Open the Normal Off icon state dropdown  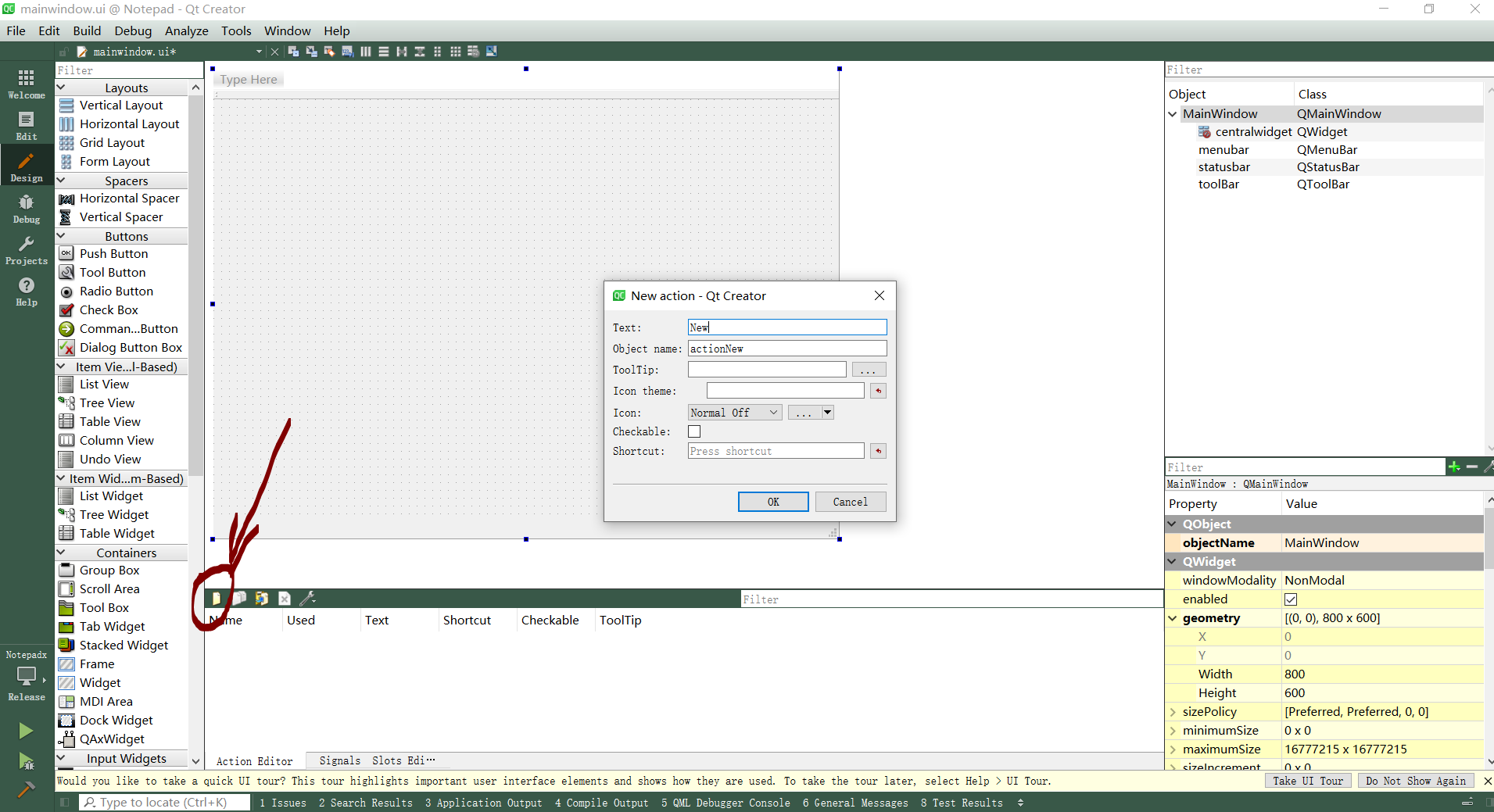[x=735, y=413]
